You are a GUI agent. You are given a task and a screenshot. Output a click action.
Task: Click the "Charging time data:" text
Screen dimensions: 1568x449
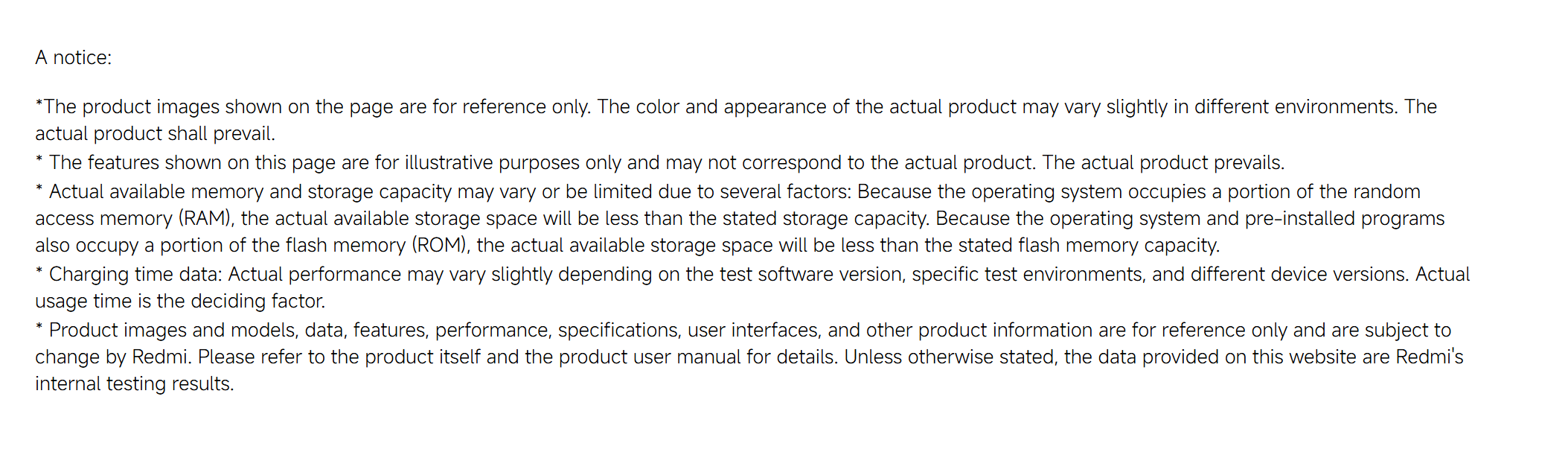click(135, 275)
